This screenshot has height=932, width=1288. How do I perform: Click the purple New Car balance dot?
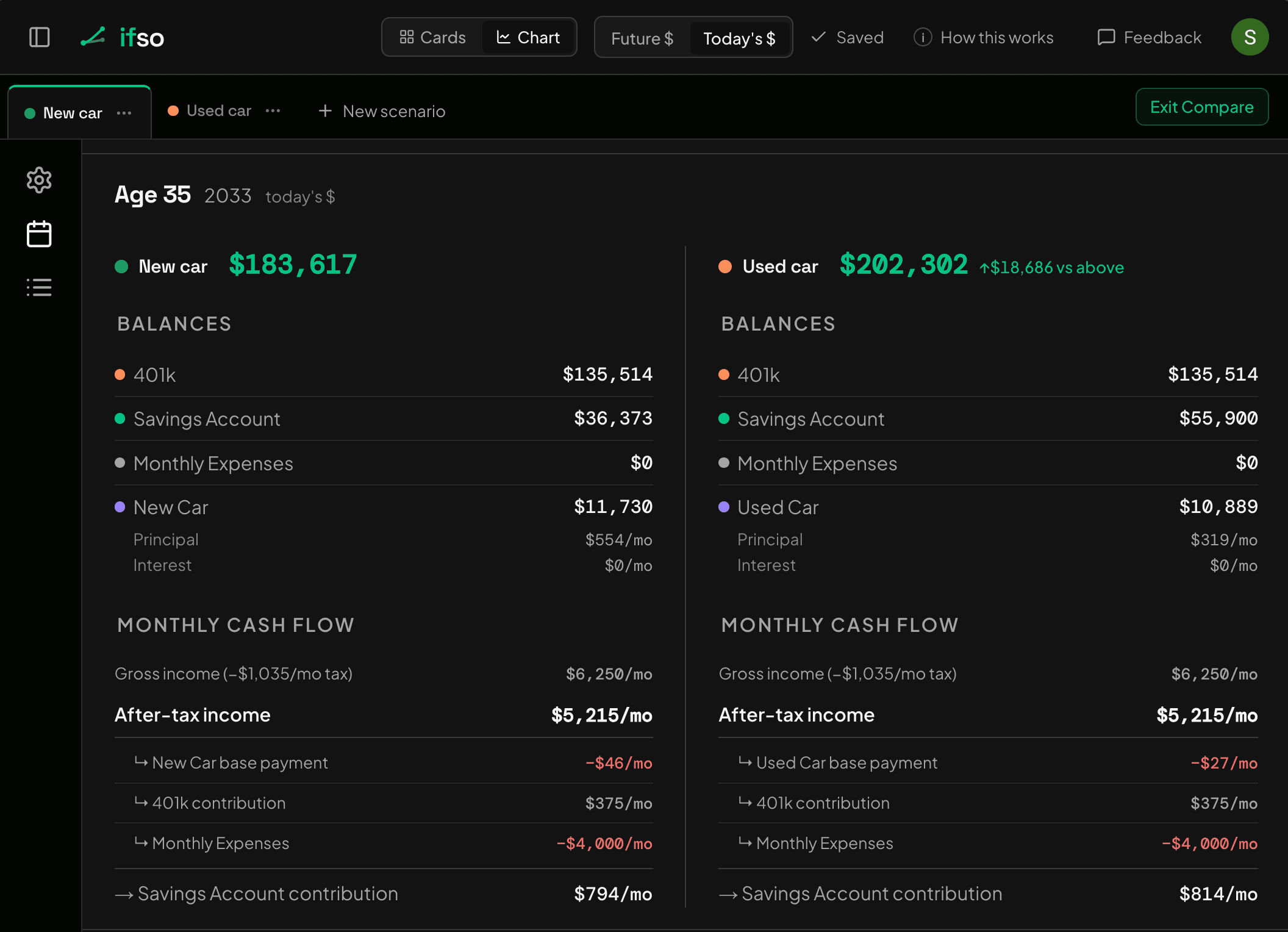[x=120, y=507]
